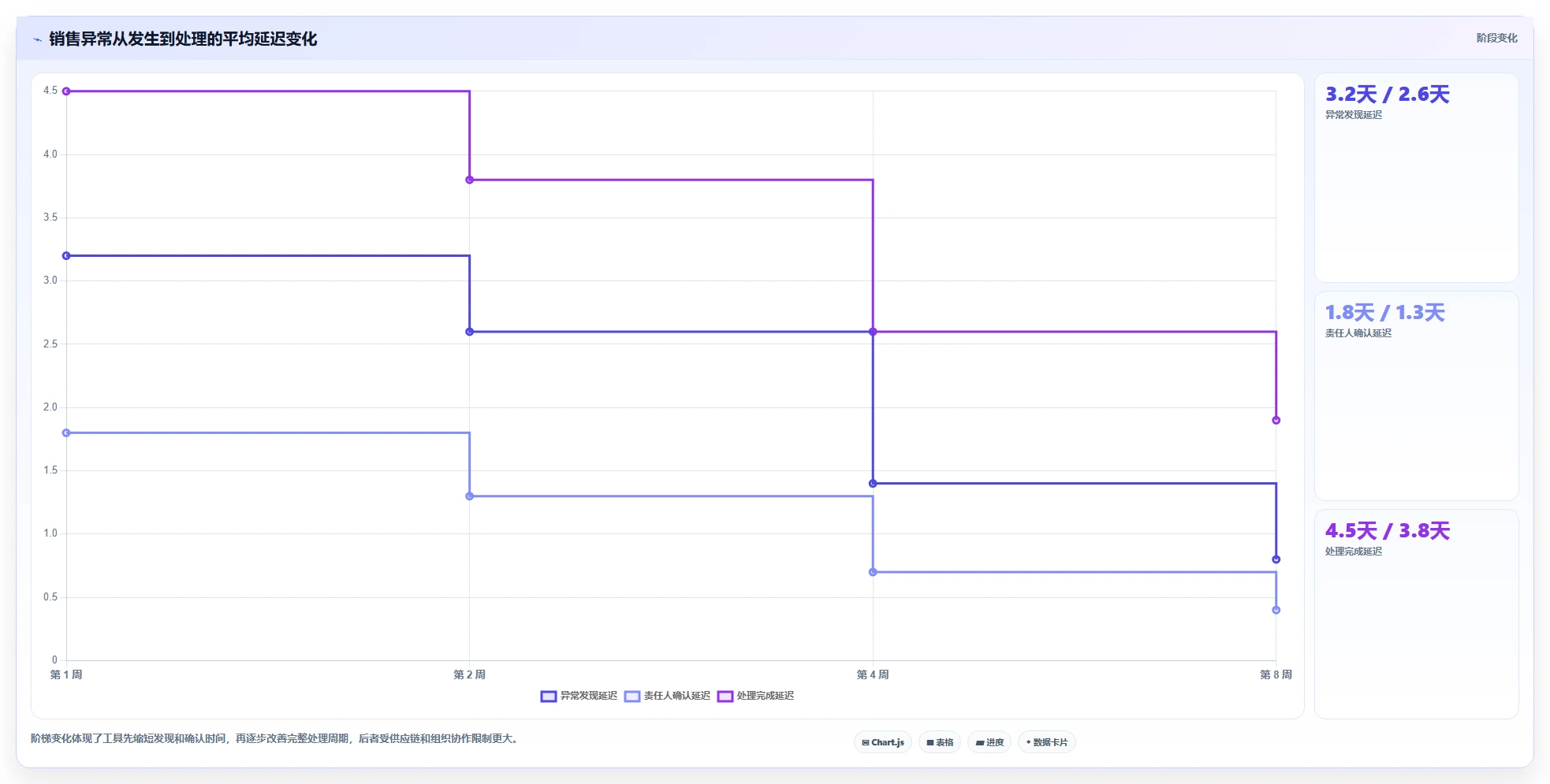Click the Chart.js tag pill
Viewport: 1550px width, 784px height.
[x=882, y=742]
